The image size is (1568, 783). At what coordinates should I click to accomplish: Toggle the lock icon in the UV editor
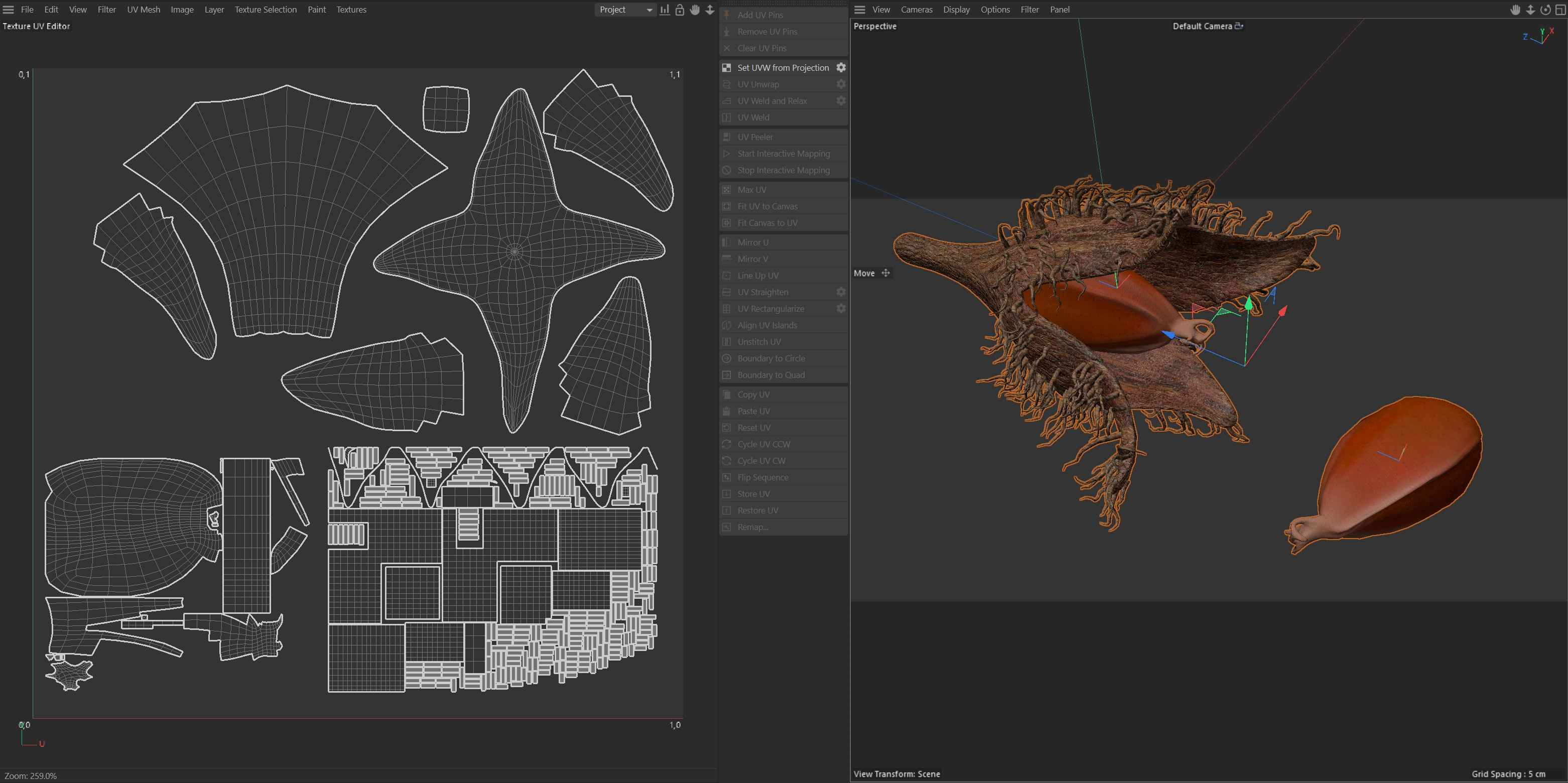coord(679,10)
